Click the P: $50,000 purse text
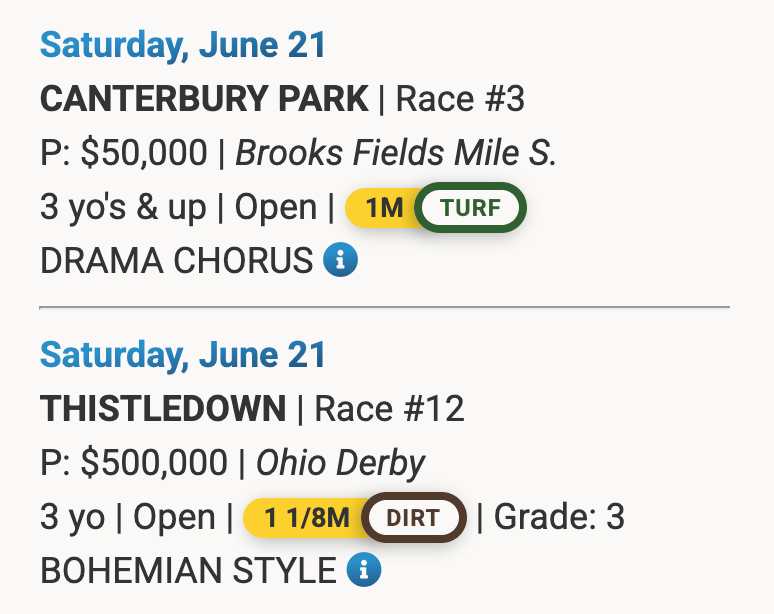Viewport: 774px width, 614px height. pos(124,154)
